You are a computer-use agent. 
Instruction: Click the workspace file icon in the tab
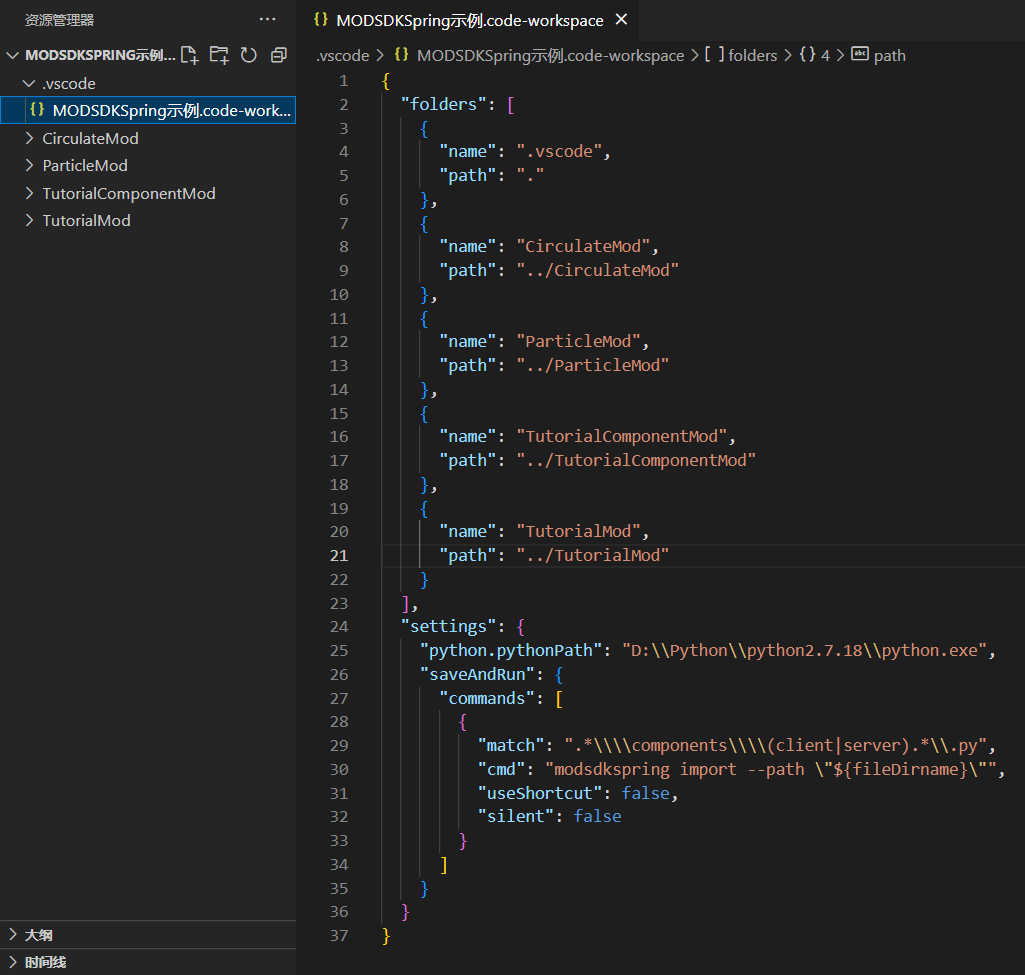click(x=321, y=19)
